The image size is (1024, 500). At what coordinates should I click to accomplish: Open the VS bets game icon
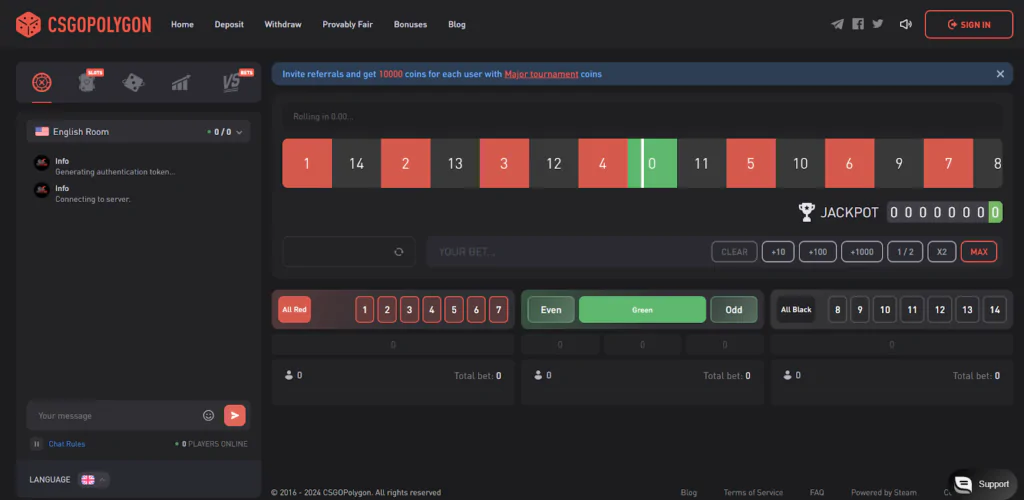[x=232, y=83]
